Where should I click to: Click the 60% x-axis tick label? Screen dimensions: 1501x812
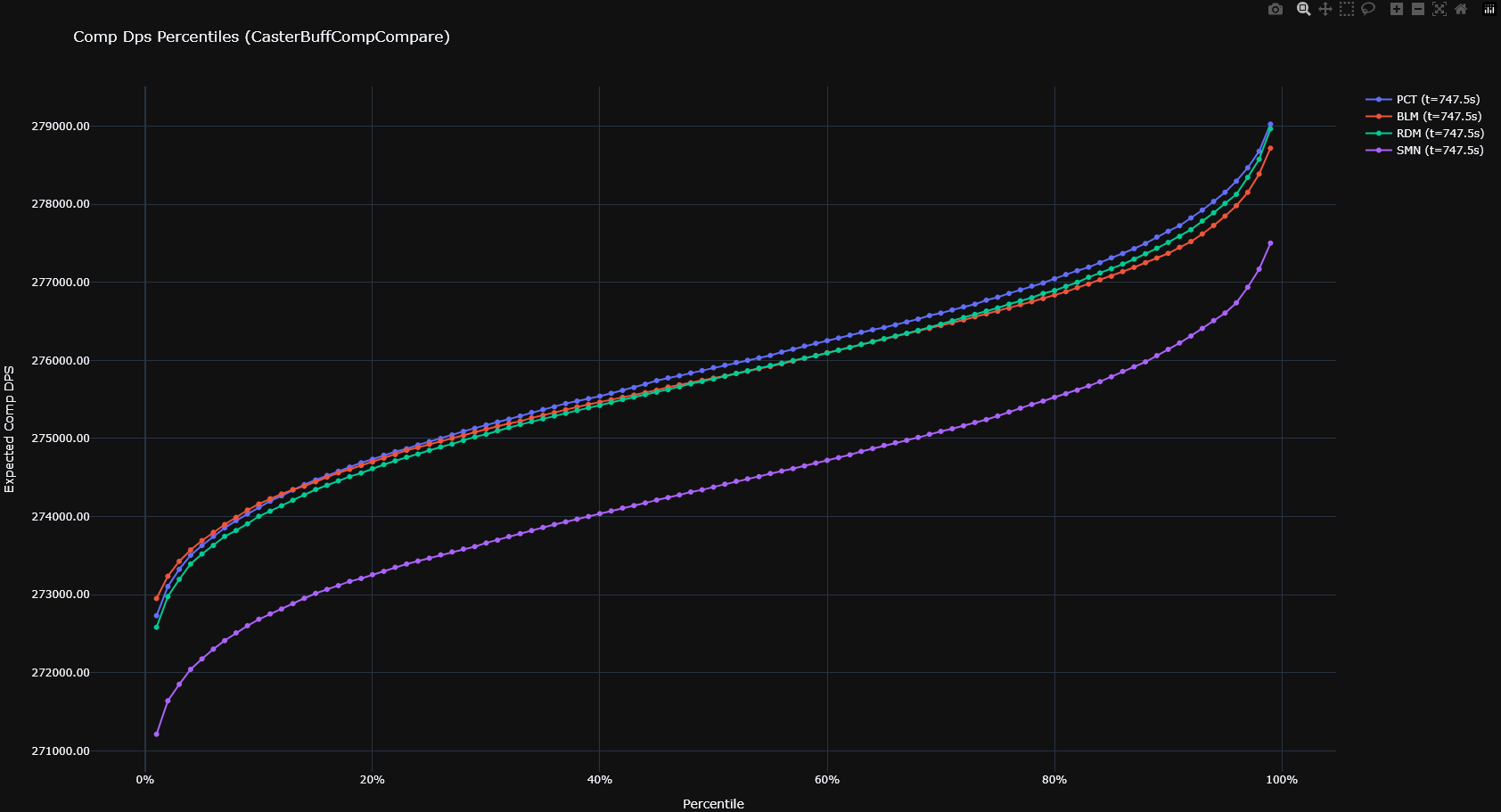827,780
